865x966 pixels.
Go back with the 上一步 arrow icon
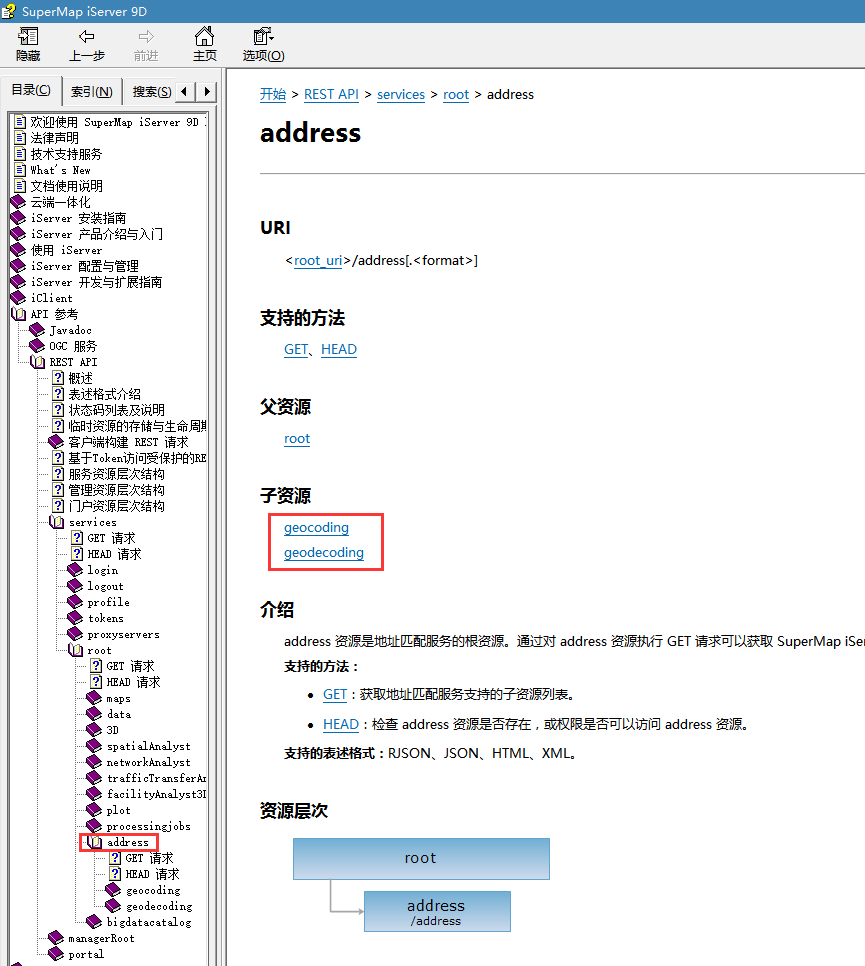point(87,36)
